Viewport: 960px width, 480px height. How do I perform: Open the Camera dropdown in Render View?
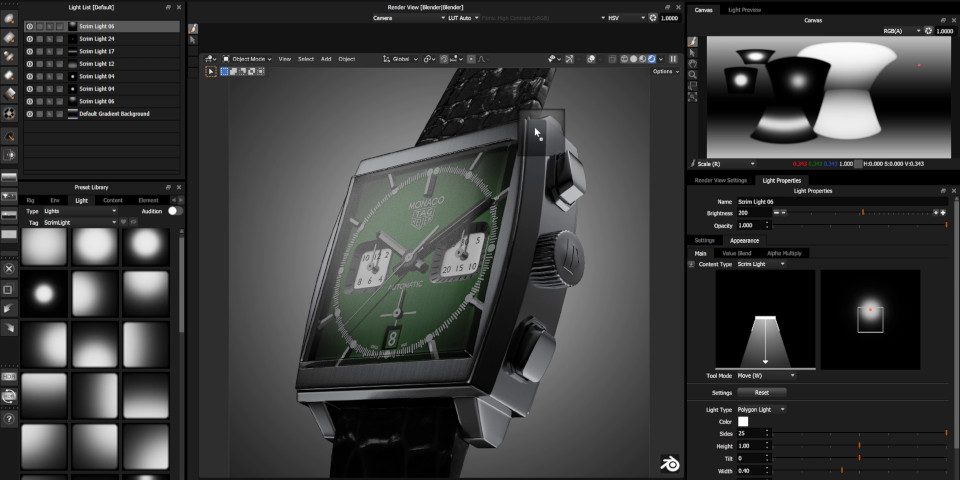(x=410, y=18)
